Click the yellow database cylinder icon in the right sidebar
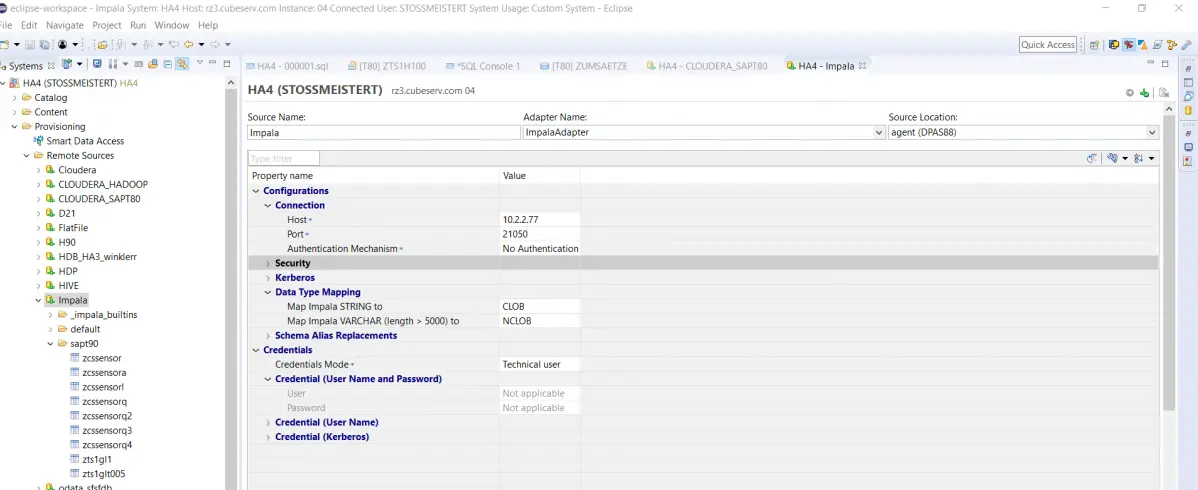This screenshot has height=490, width=1198. click(x=1188, y=111)
